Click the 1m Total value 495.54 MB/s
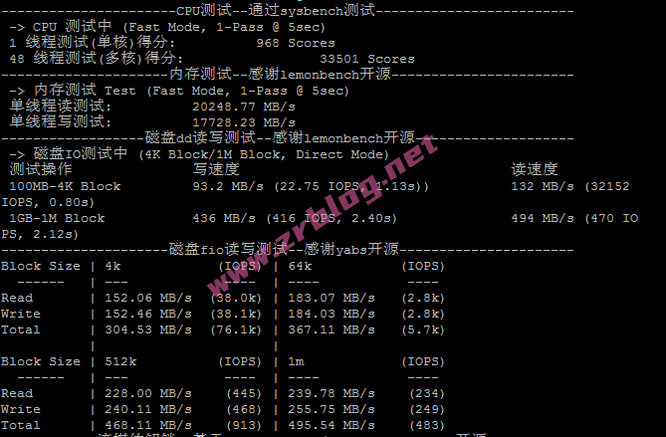666x437 pixels. 331,426
